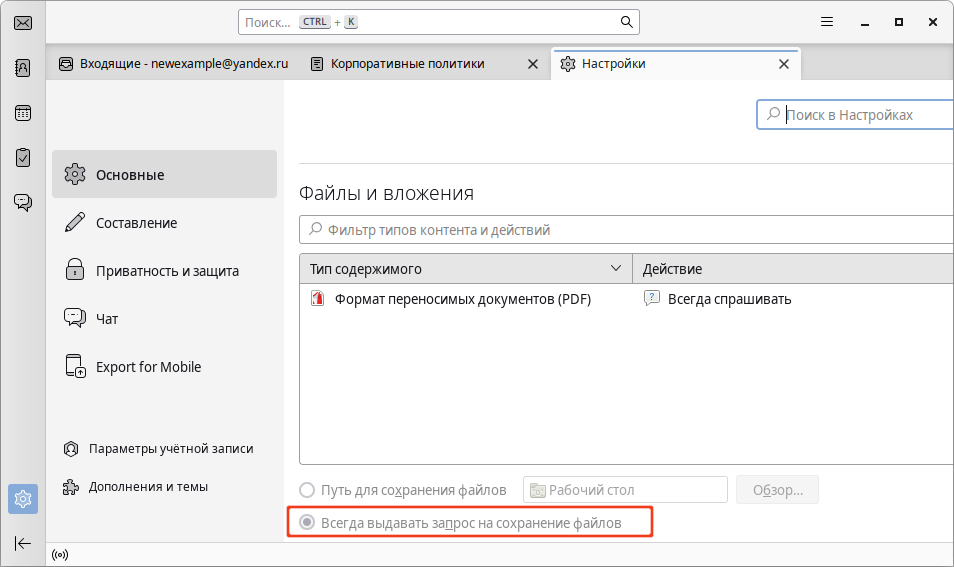The image size is (954, 567).
Task: Select "Путь для сохранения файлов" radio button
Action: point(308,490)
